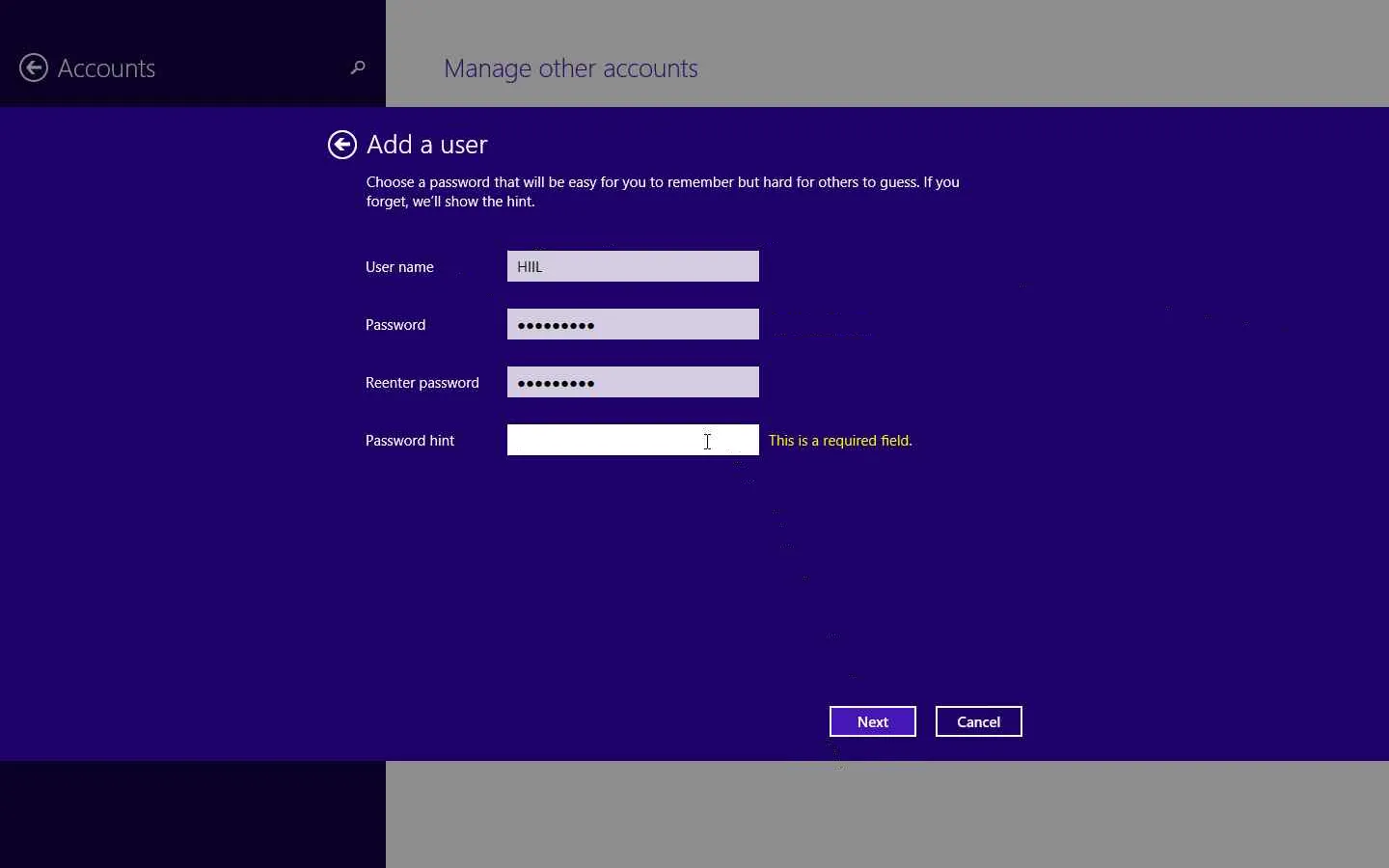Screen dimensions: 1389x868
Task: Click the 'Add a user' title text
Action: click(427, 145)
